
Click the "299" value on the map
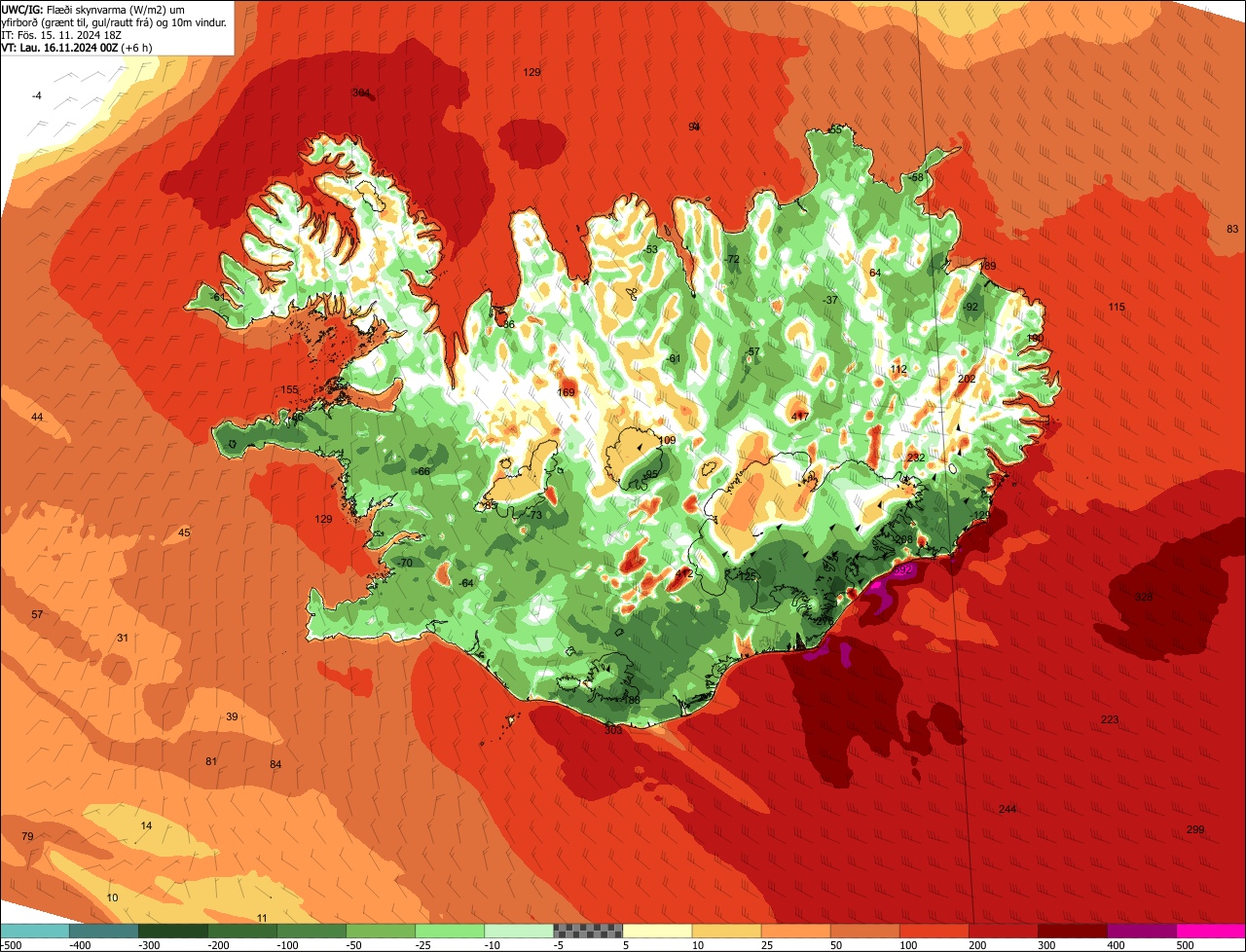[1195, 829]
